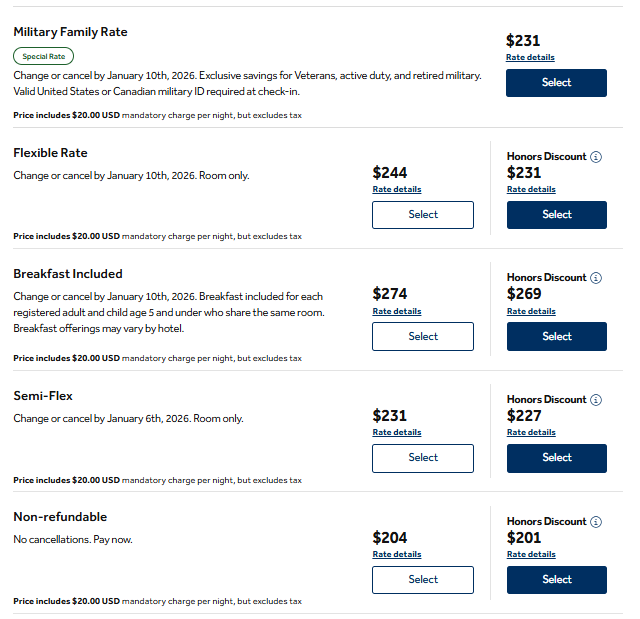
Task: Select Semi-Flex standard price $231
Action: [x=423, y=458]
